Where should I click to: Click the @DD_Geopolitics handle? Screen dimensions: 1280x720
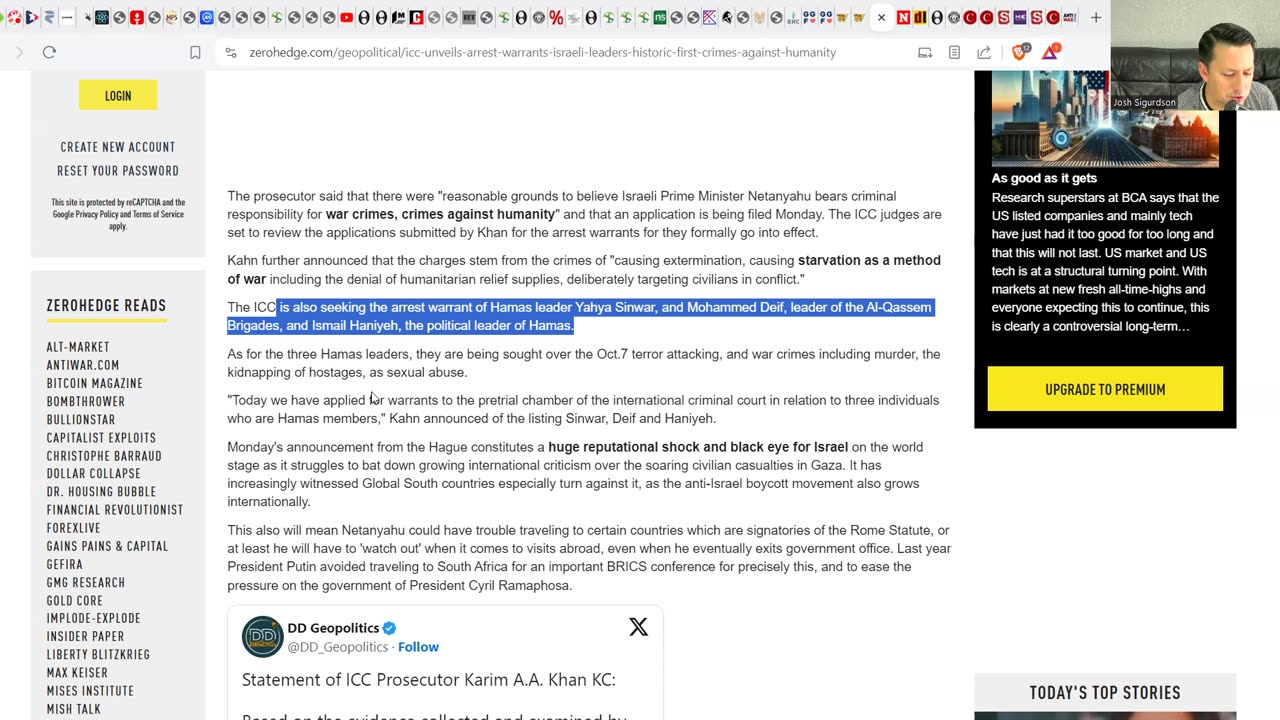pos(337,647)
